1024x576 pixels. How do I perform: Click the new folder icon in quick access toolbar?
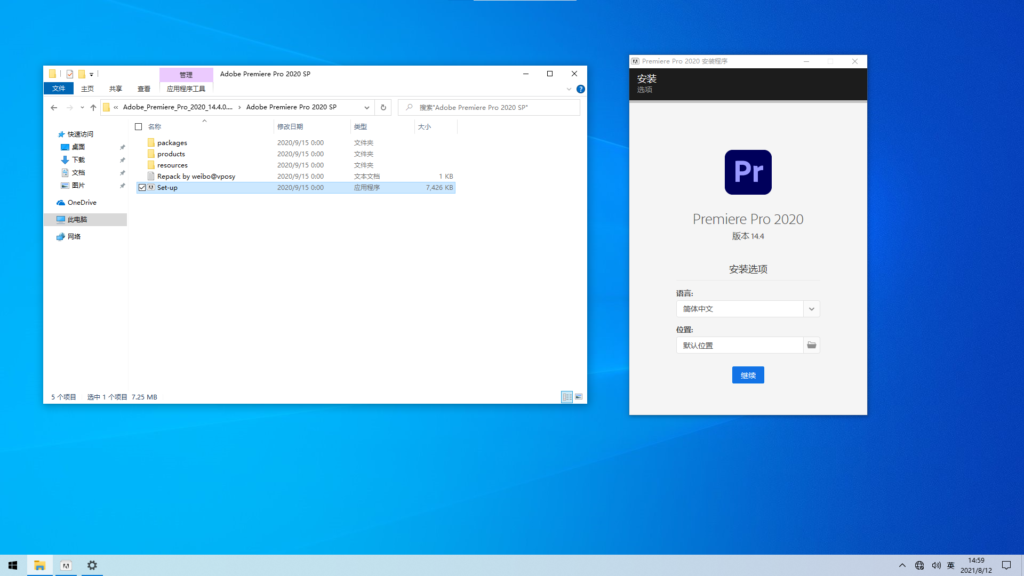pyautogui.click(x=82, y=74)
